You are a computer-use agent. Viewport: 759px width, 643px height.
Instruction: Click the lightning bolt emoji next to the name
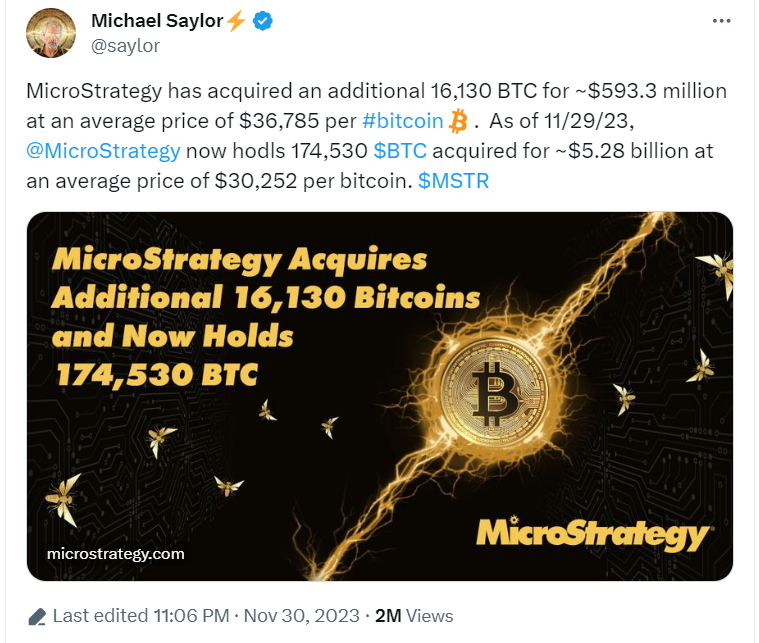236,21
